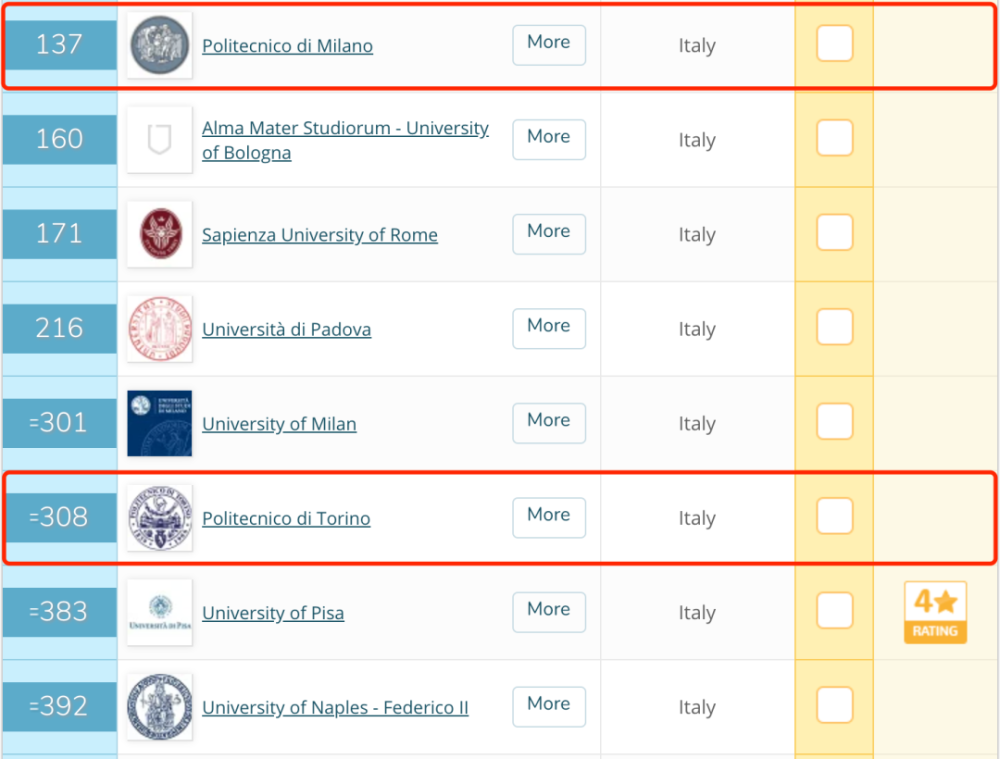This screenshot has width=1000, height=759.
Task: Expand More for University of Bologna
Action: click(549, 139)
